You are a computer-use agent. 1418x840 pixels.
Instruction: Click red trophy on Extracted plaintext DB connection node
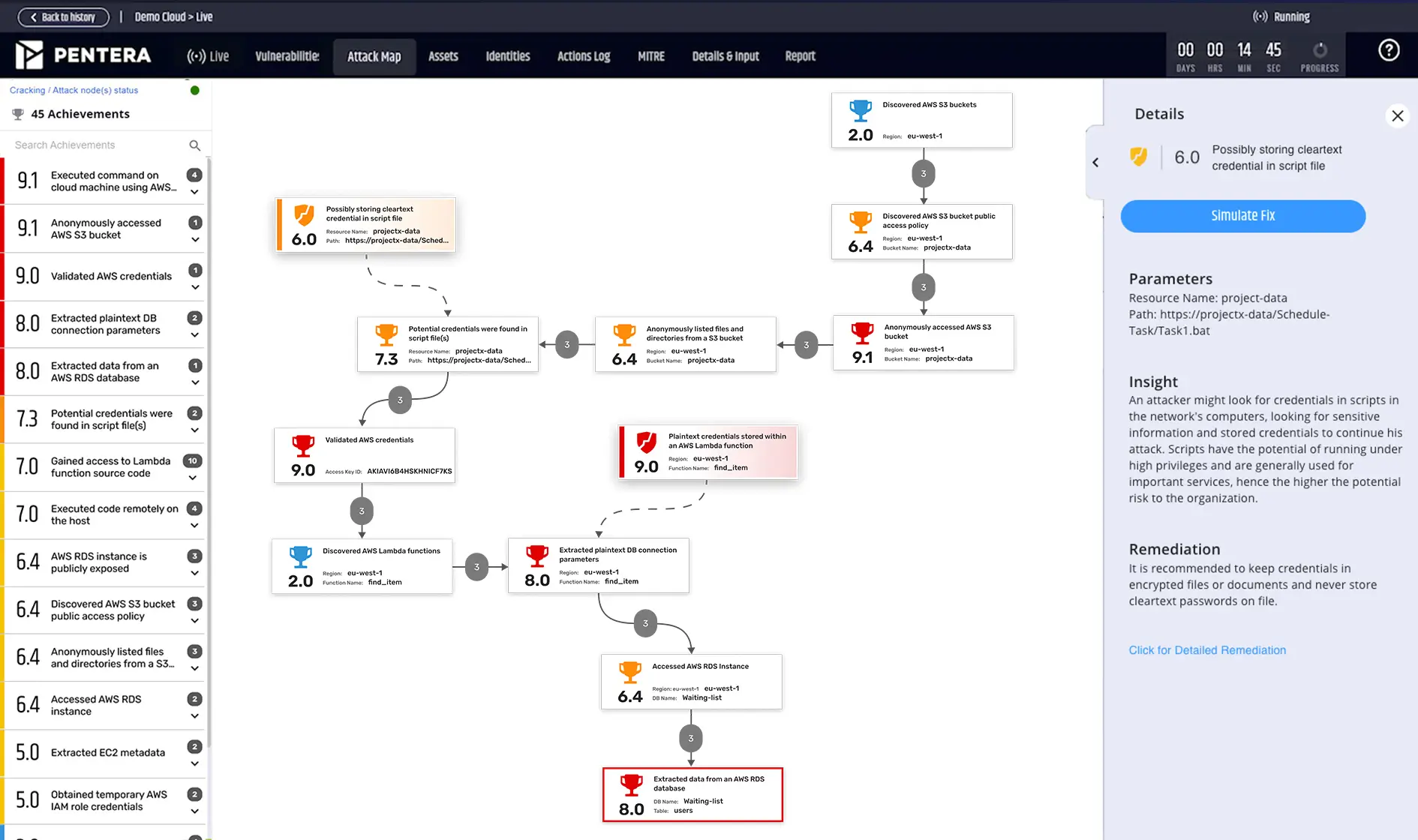coord(537,556)
